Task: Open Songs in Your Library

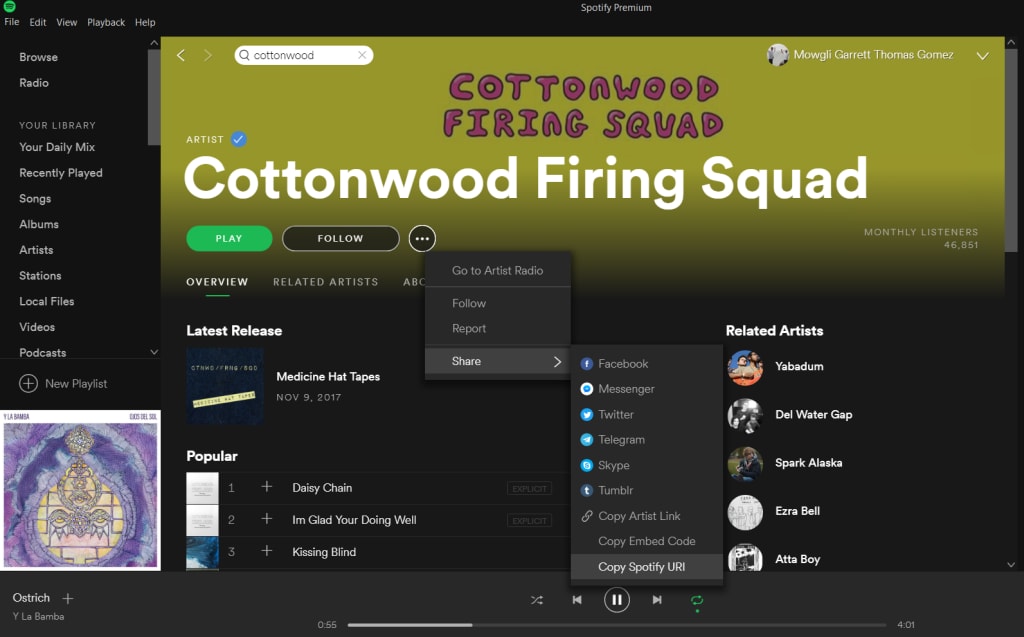Action: 35,199
